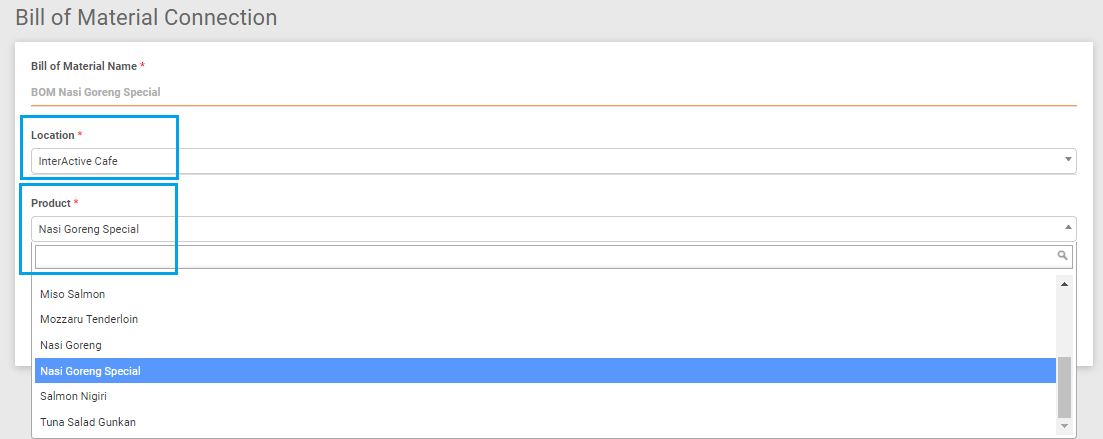Screen dimensions: 1103x439
Task: Click the Location dropdown arrow
Action: click(1068, 160)
